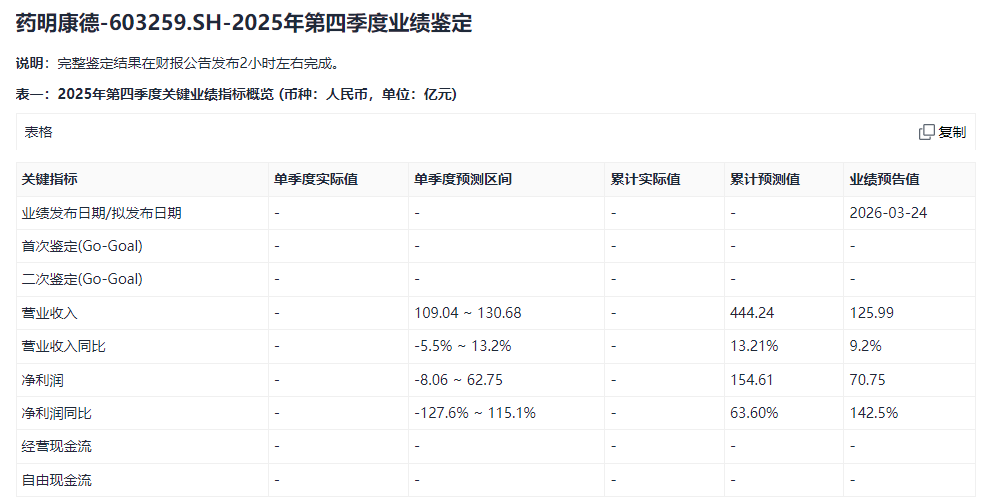Select the 表格 label above the table
Viewport: 982px width, 499px height.
38,132
